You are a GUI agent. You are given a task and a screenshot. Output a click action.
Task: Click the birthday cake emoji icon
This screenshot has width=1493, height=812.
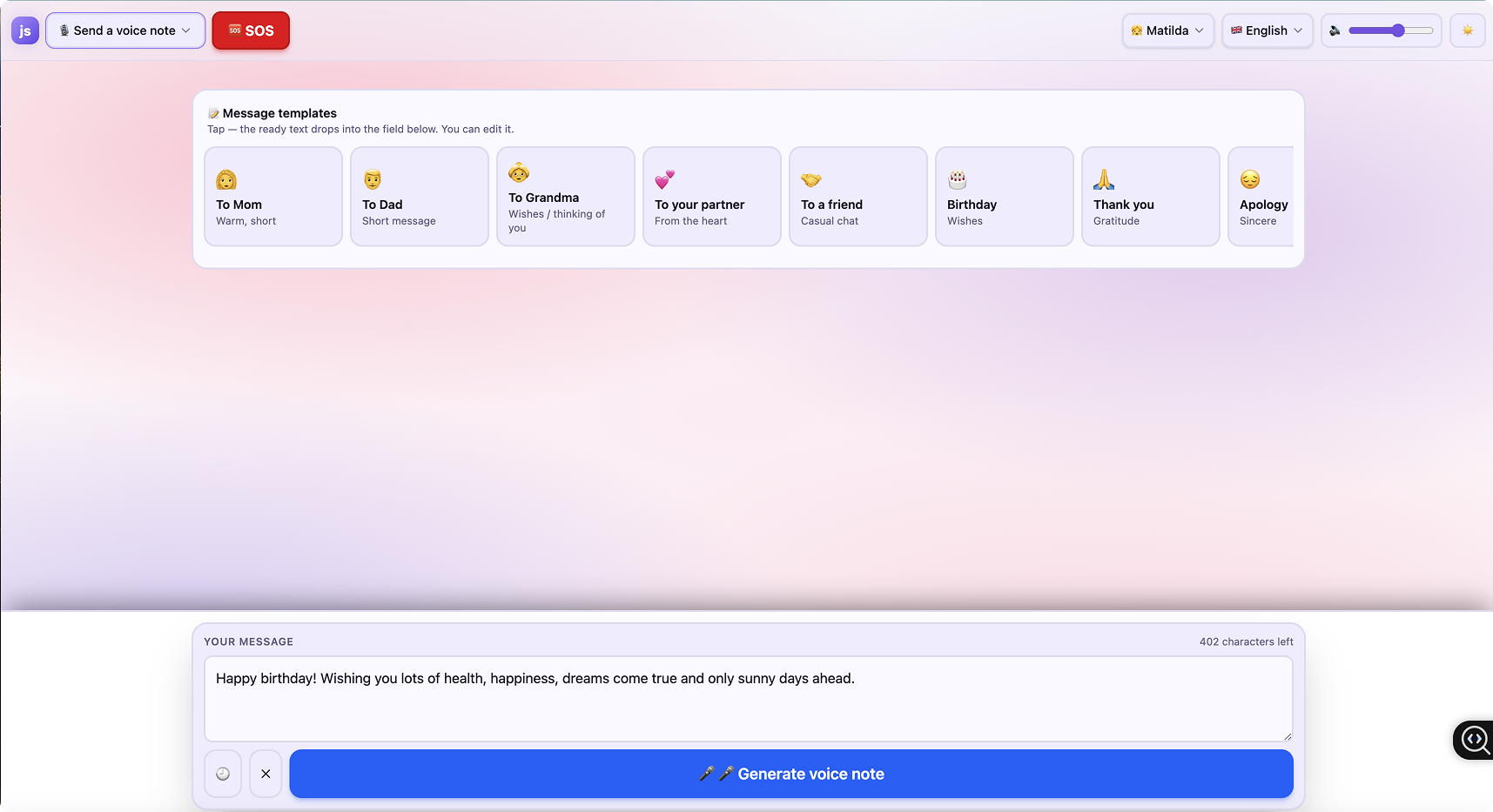coord(958,180)
